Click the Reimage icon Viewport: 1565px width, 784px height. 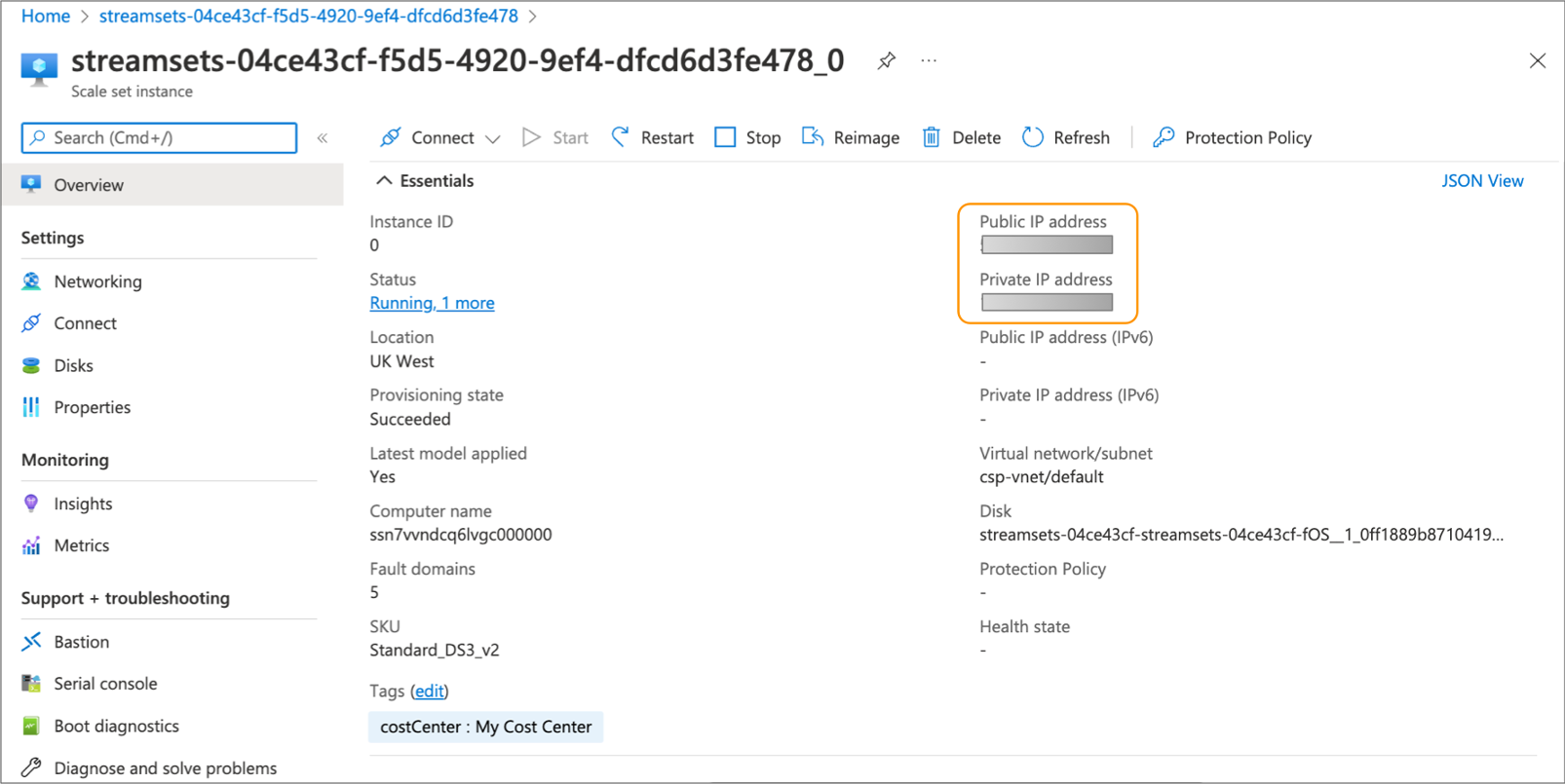(x=813, y=136)
